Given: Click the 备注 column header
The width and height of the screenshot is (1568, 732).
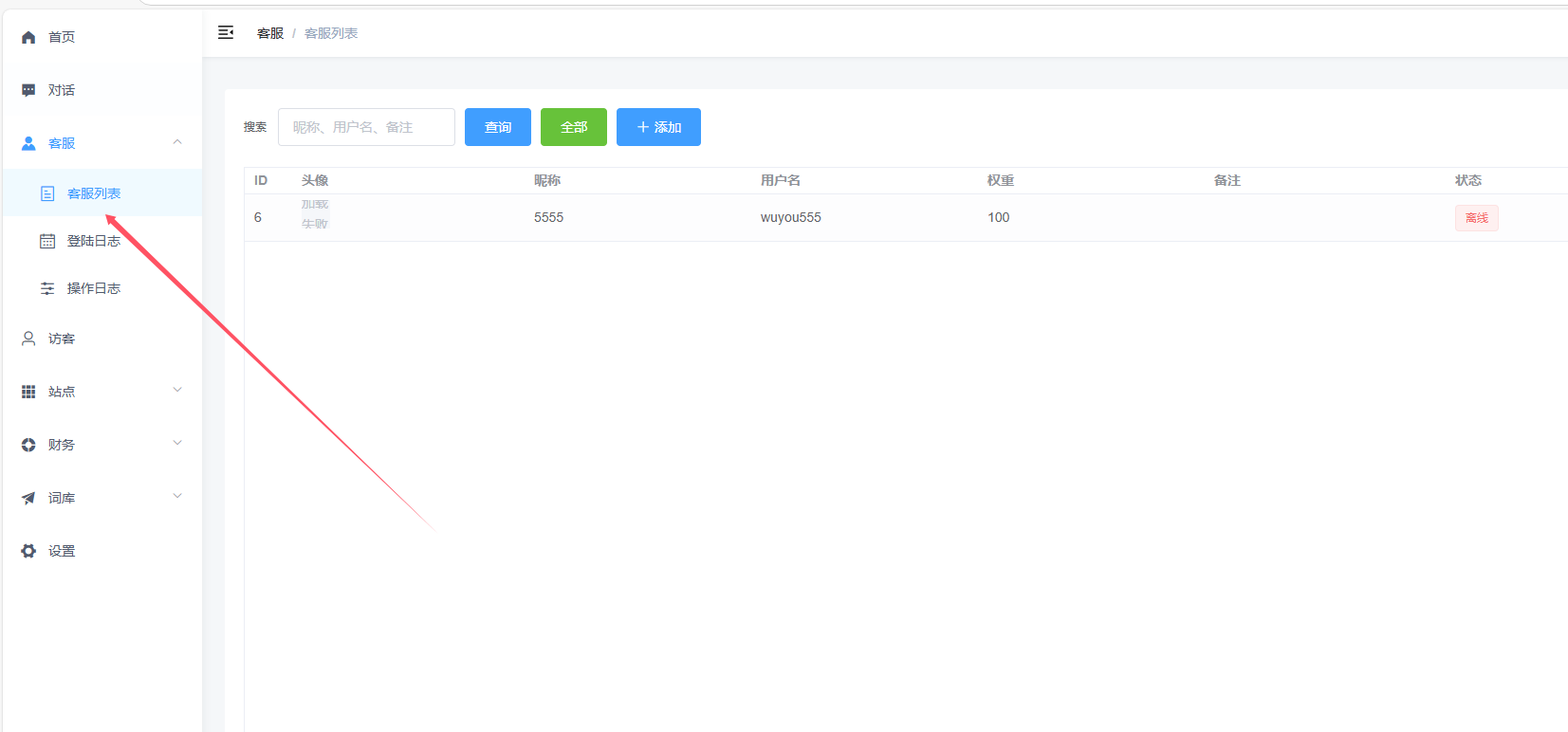Looking at the screenshot, I should 1227,180.
